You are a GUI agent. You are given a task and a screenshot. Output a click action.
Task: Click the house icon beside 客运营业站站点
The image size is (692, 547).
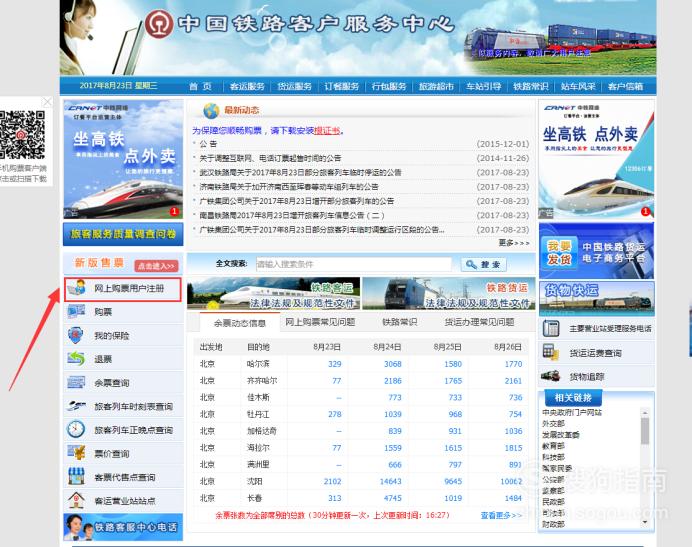click(76, 501)
